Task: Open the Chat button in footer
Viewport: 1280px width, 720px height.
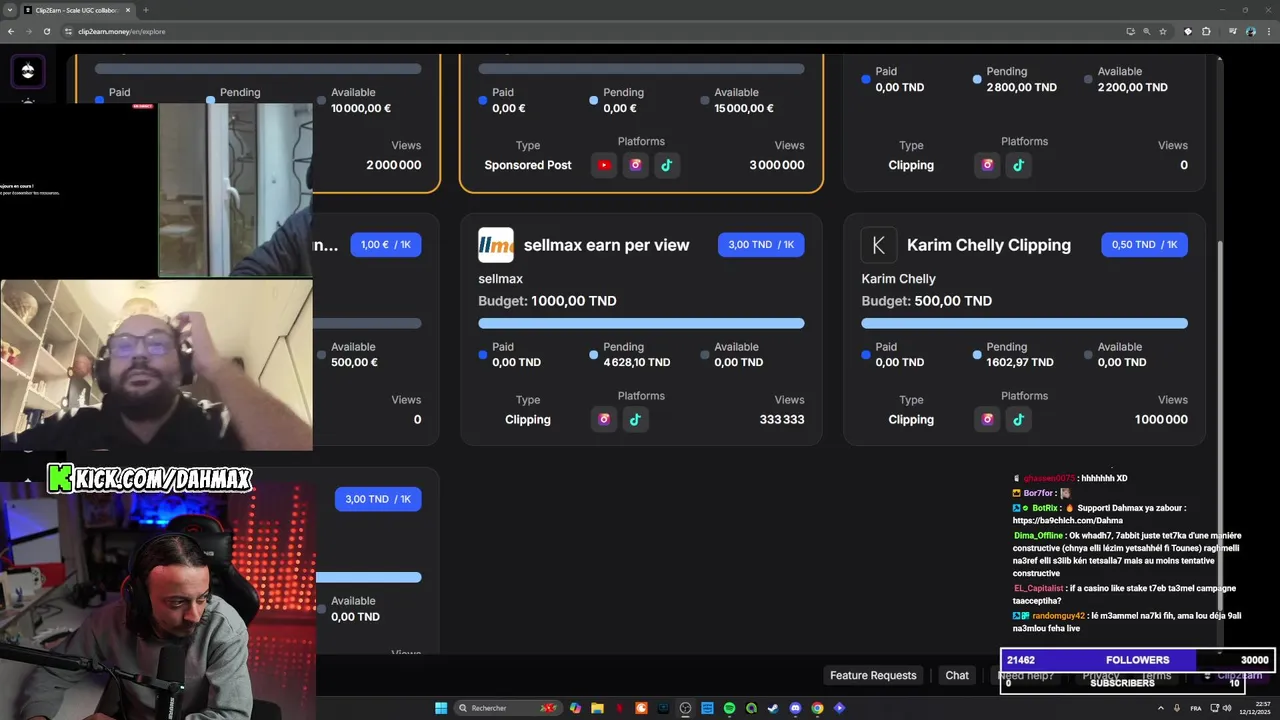Action: pos(957,675)
